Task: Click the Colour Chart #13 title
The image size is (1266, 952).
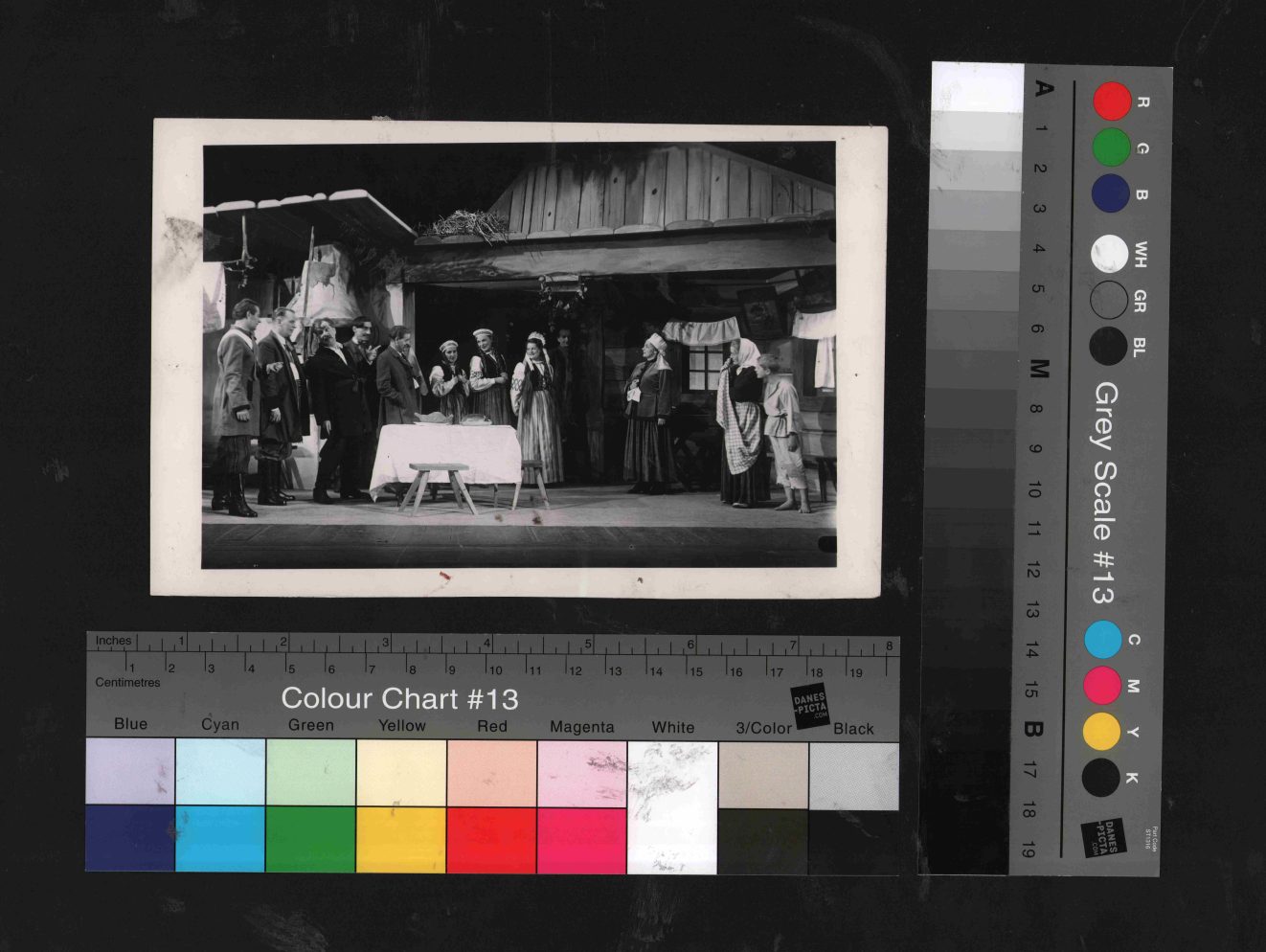Action: click(399, 698)
